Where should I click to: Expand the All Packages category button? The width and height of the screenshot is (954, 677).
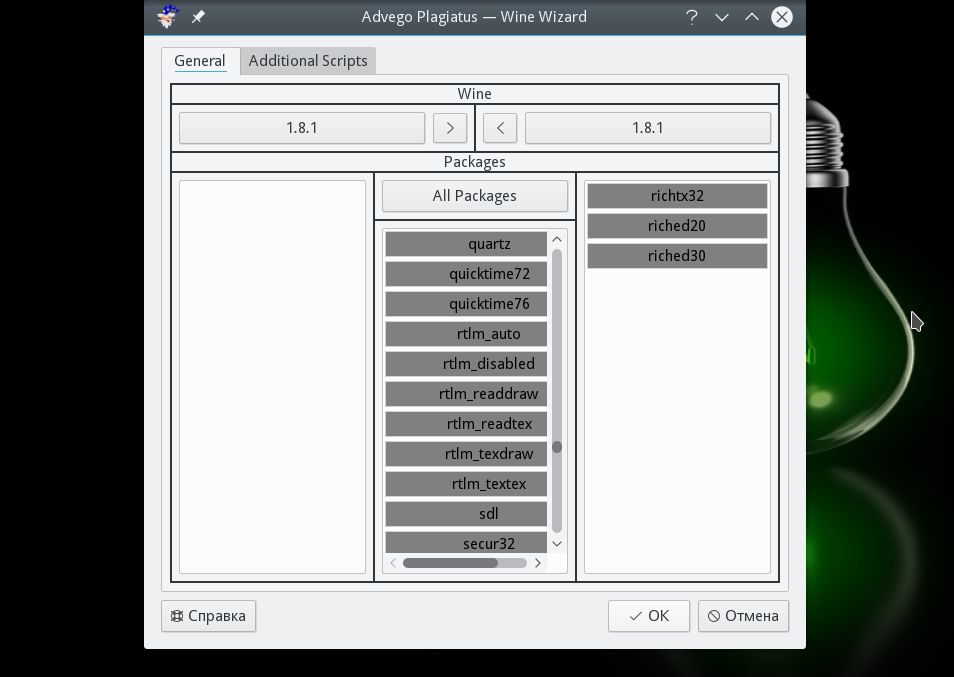tap(474, 196)
